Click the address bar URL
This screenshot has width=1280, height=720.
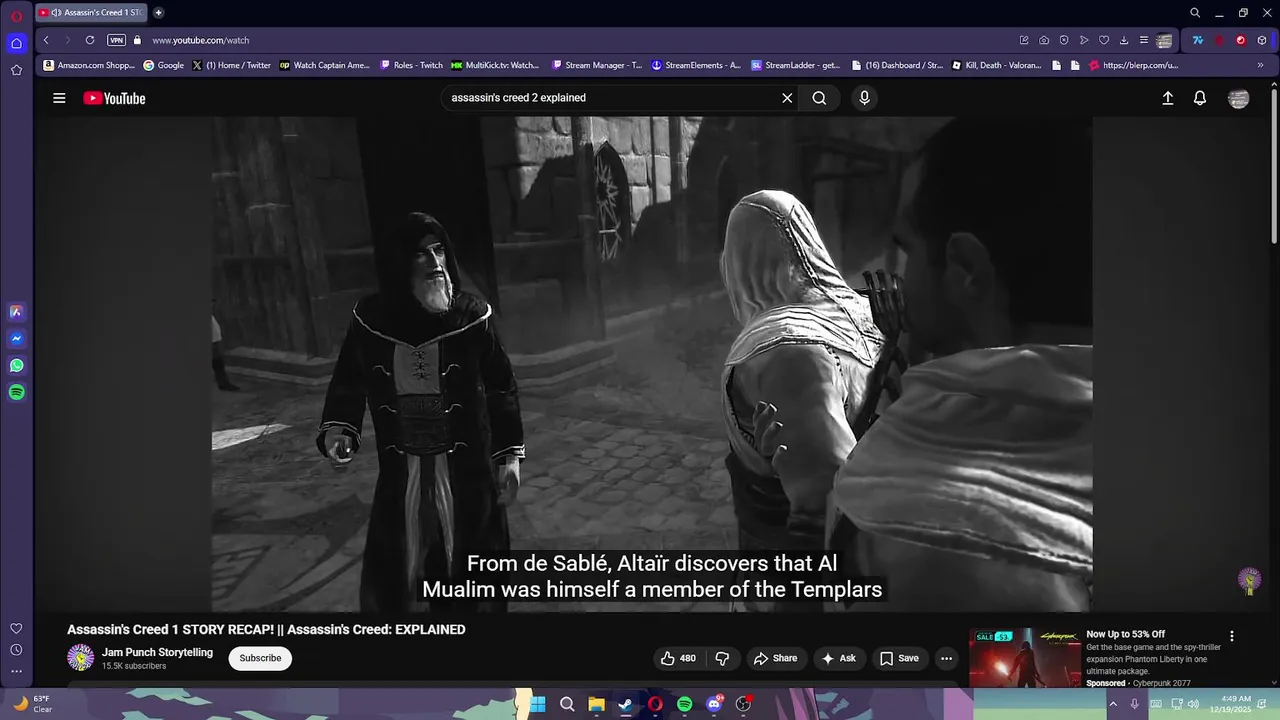click(x=201, y=40)
